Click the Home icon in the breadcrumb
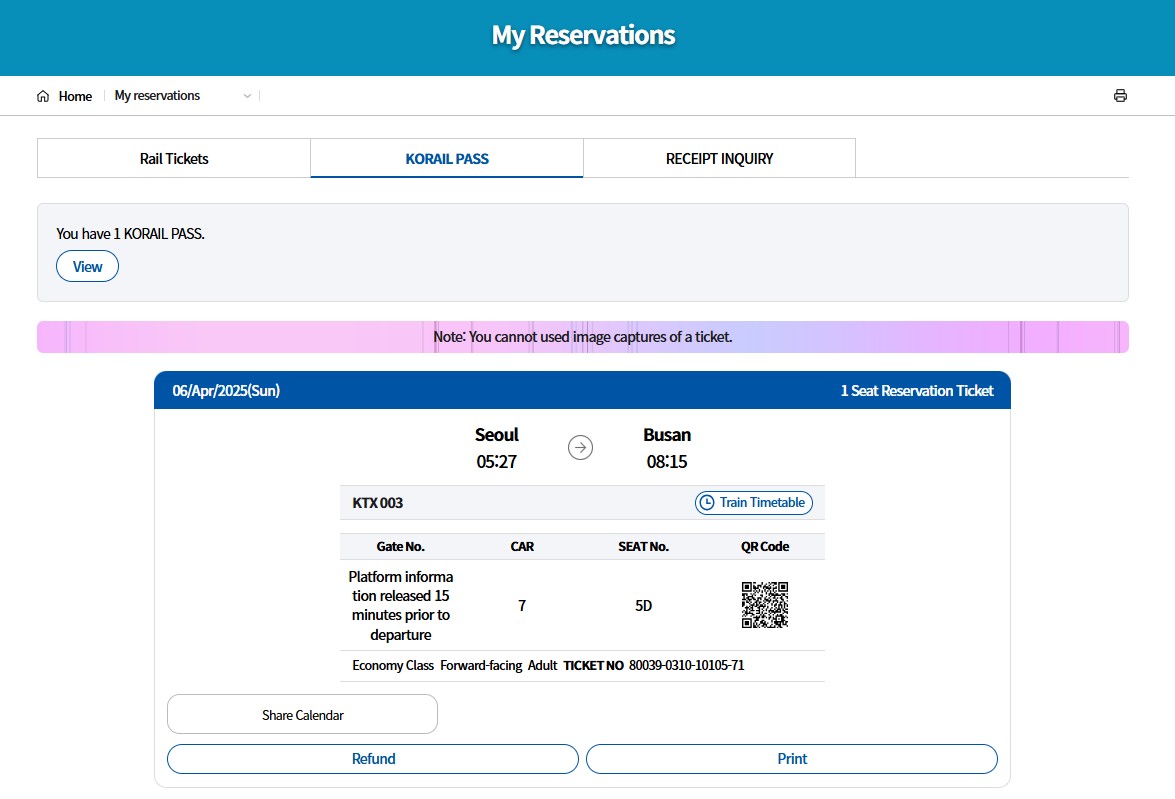The height and width of the screenshot is (799, 1175). point(41,95)
